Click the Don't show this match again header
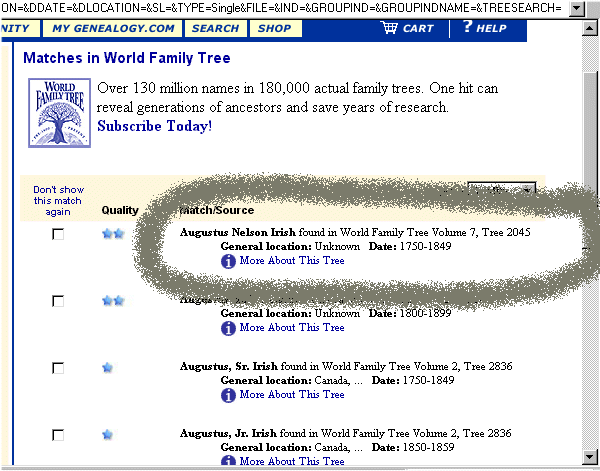This screenshot has width=600, height=471. pyautogui.click(x=58, y=200)
